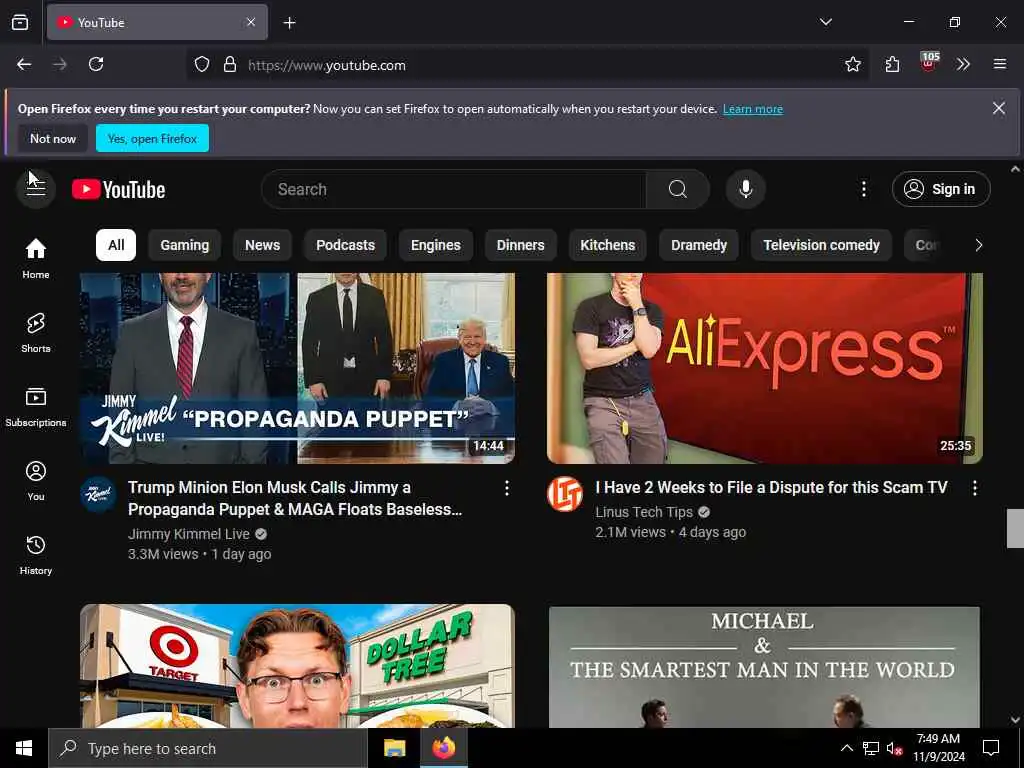The width and height of the screenshot is (1024, 768).
Task: Open Windows Start menu
Action: click(x=24, y=748)
